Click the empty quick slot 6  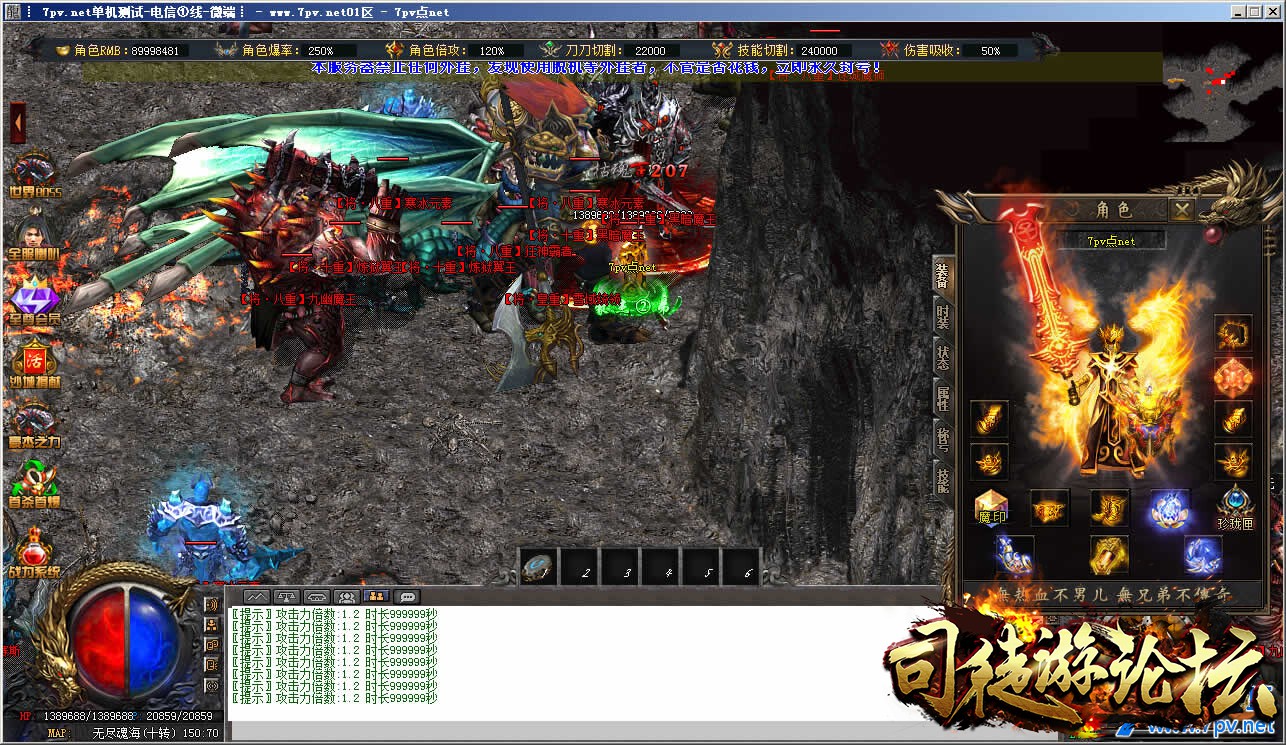coord(742,568)
